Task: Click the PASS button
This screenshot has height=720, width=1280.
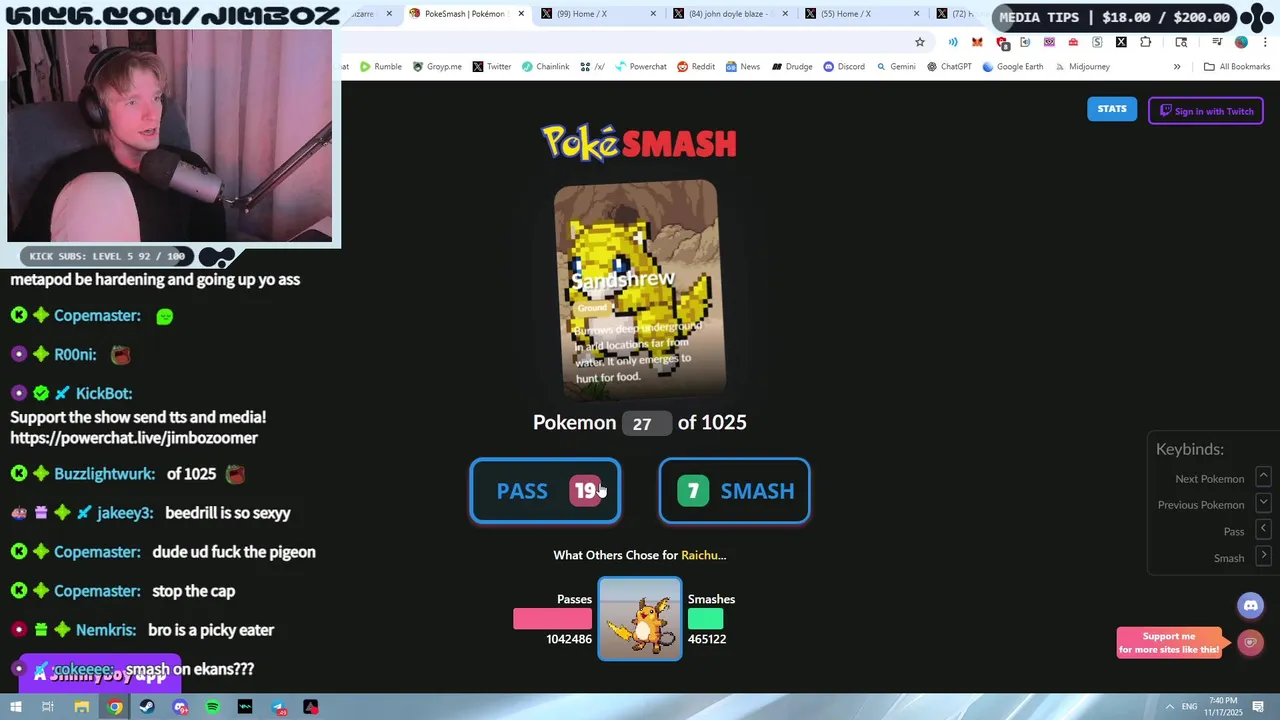Action: (545, 491)
